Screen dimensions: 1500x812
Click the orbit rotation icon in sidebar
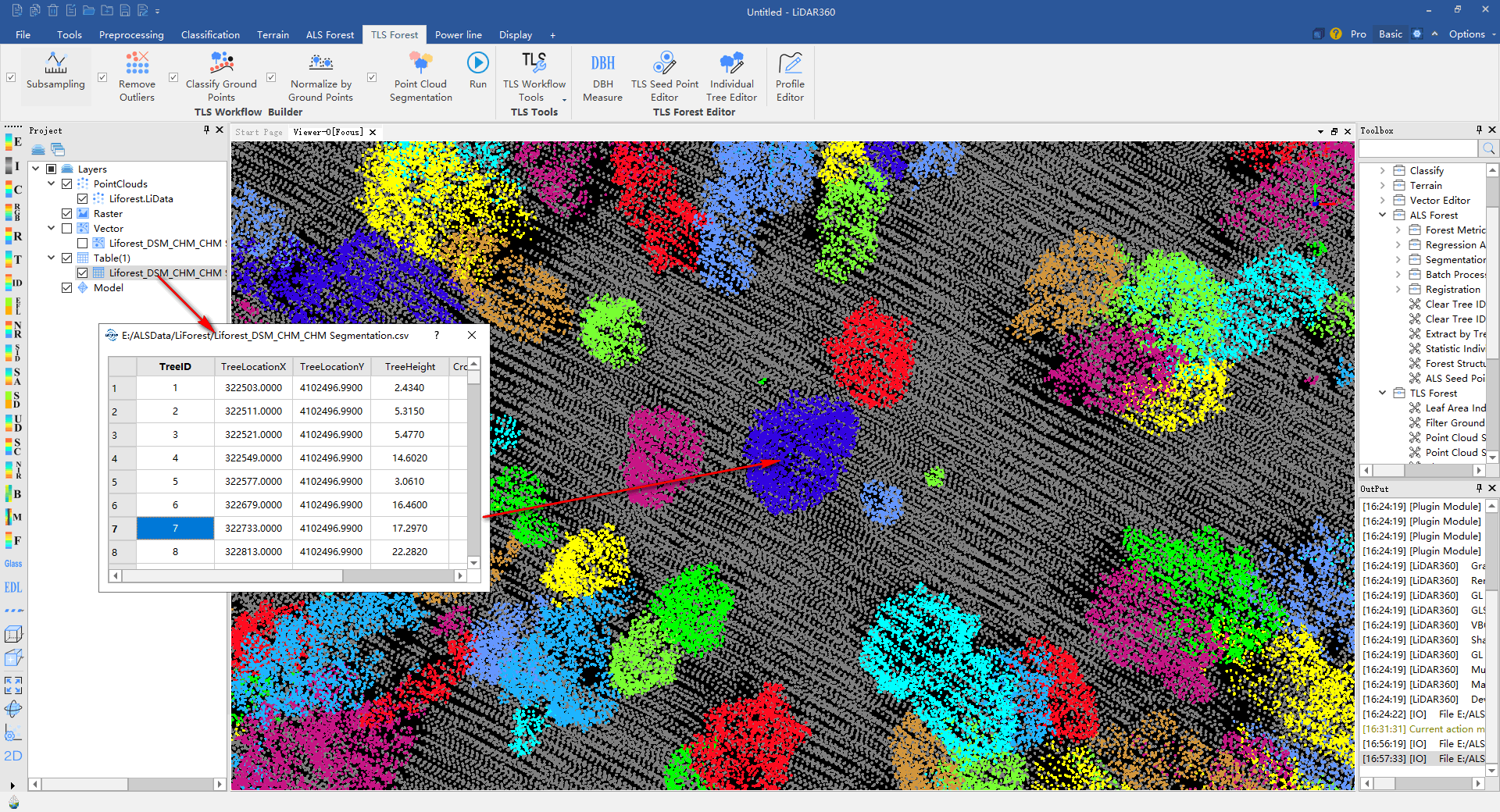click(x=13, y=709)
